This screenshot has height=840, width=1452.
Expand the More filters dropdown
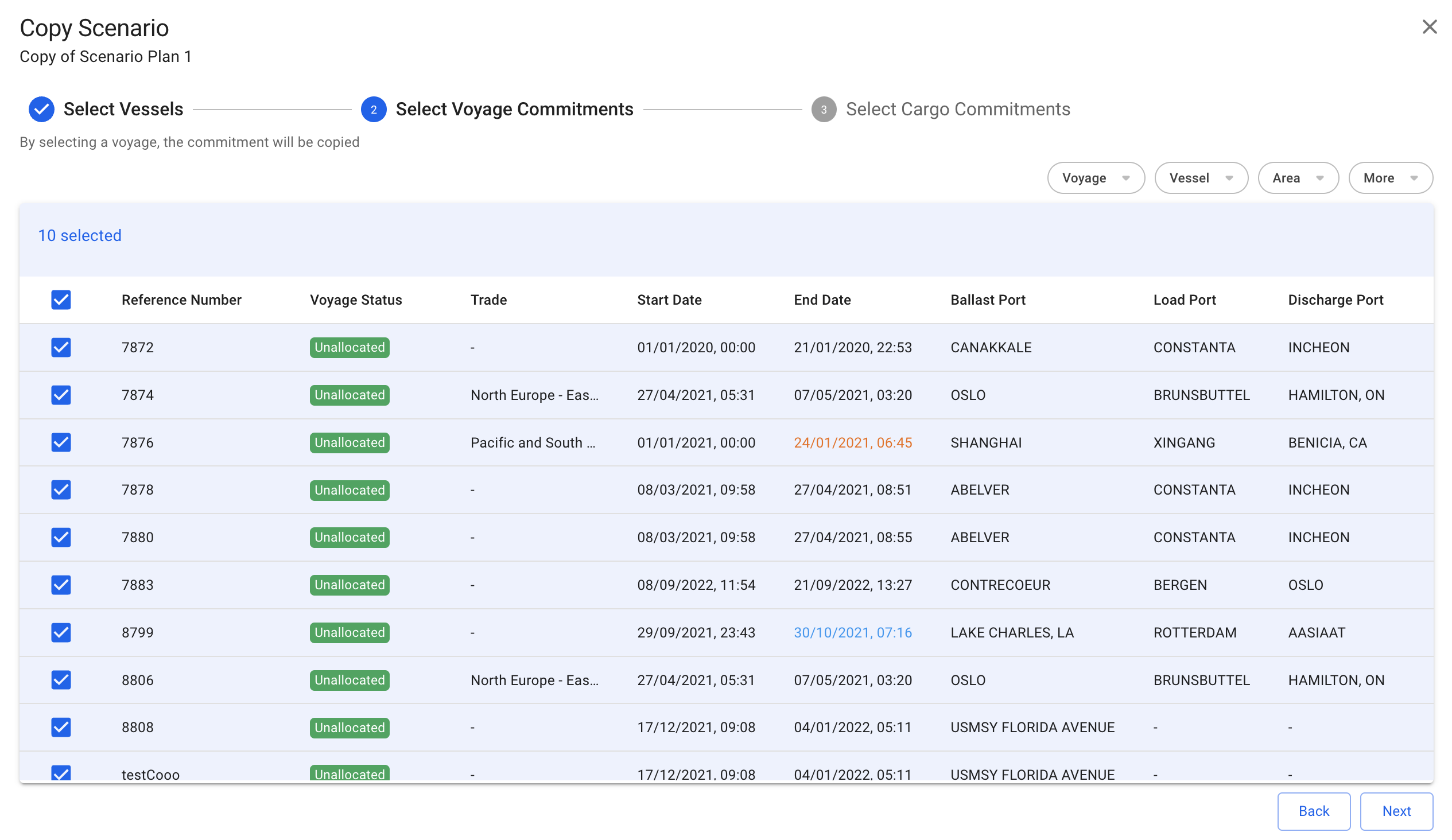click(1390, 178)
